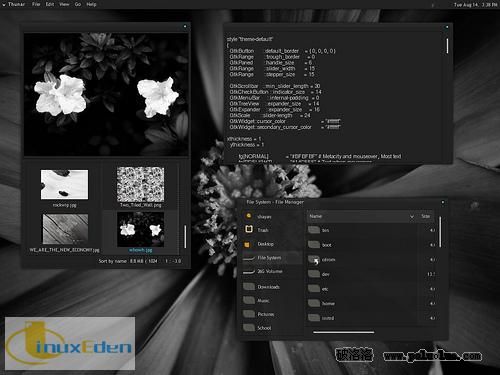
Task: Select the shayan label in sidebar
Action: click(264, 217)
